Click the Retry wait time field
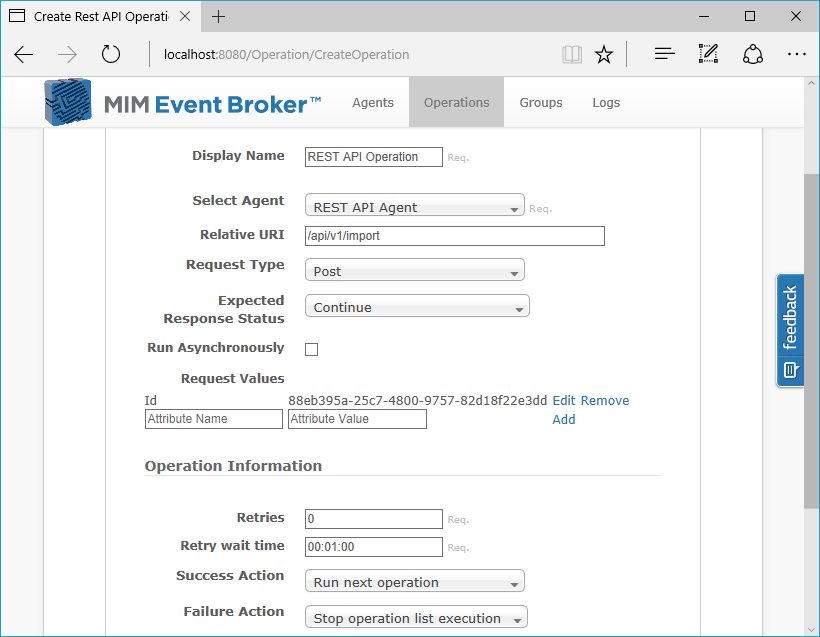820x637 pixels. (x=373, y=547)
